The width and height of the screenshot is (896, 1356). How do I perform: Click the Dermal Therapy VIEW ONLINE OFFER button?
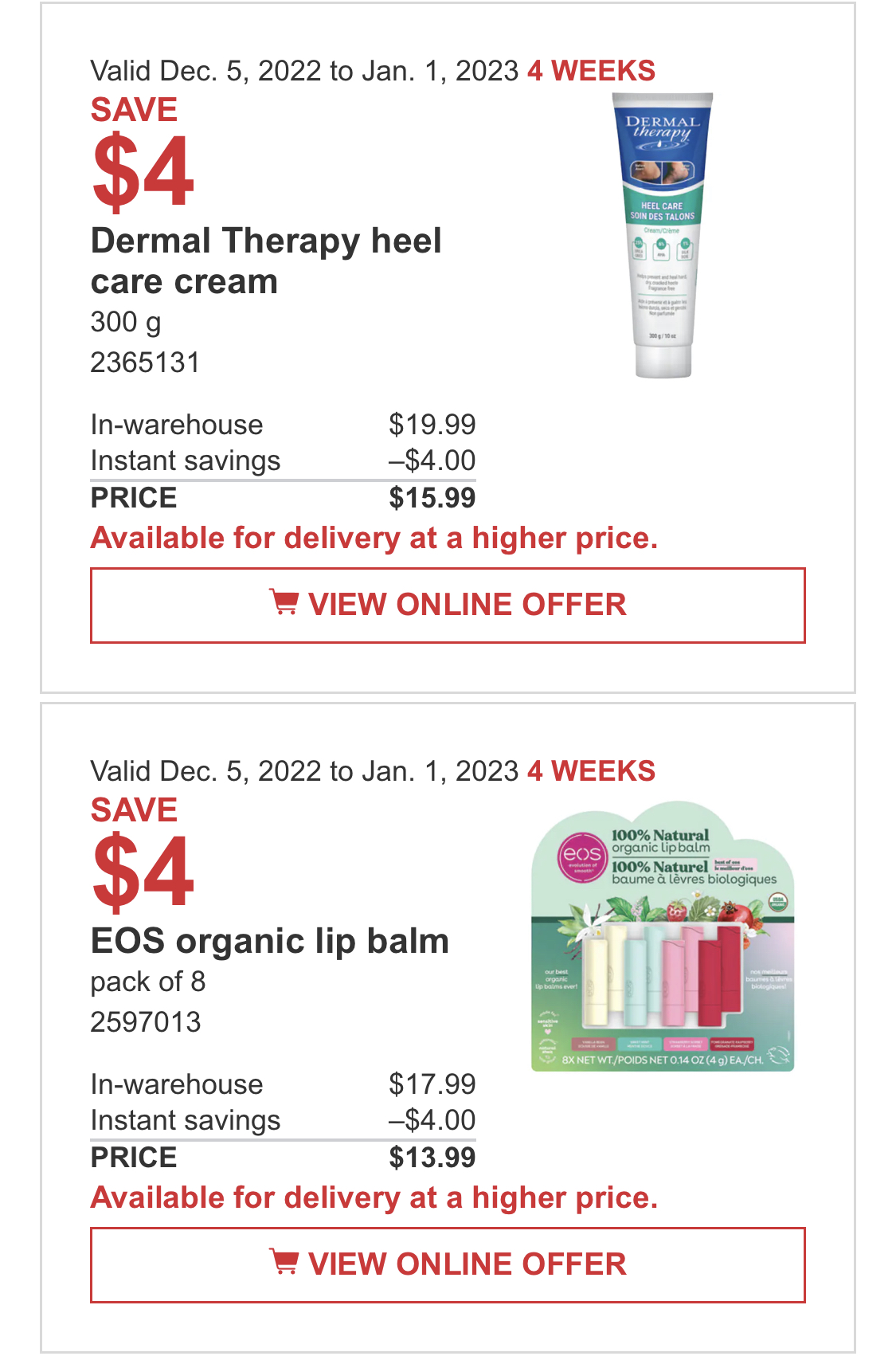pyautogui.click(x=448, y=605)
